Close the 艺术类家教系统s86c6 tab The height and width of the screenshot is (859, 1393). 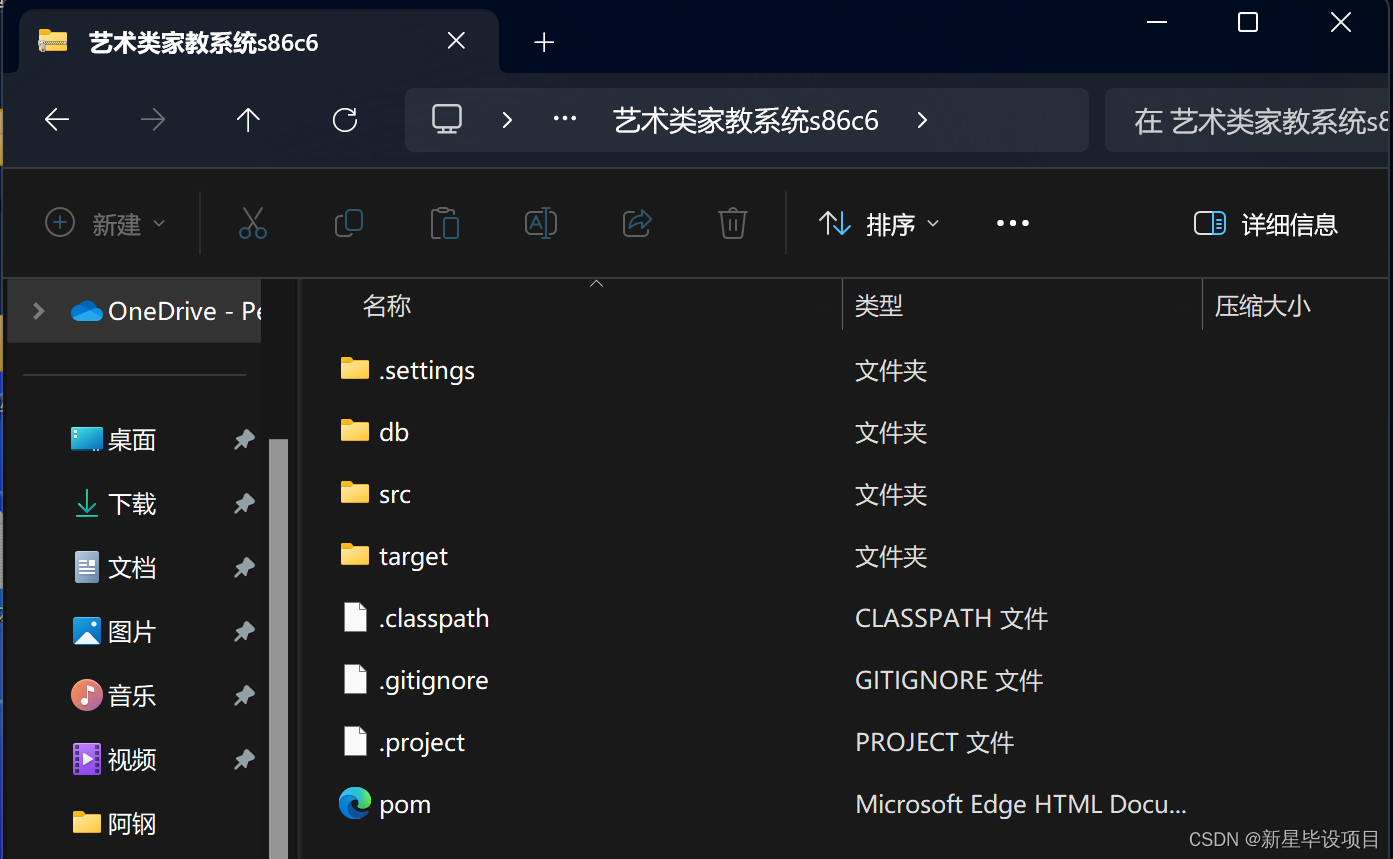[x=456, y=41]
